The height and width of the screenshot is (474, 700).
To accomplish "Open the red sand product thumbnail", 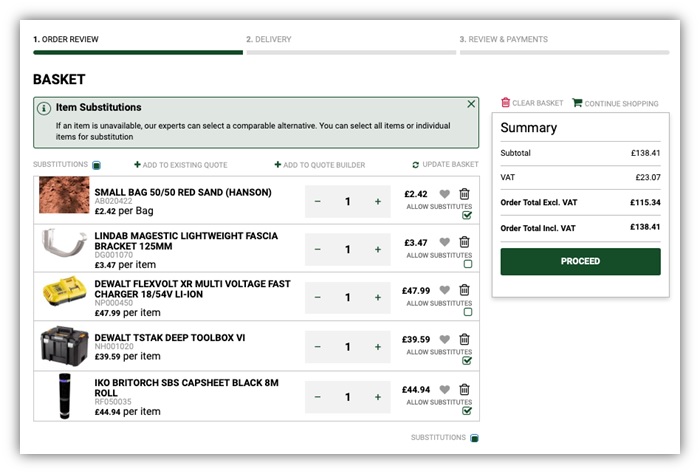I will [64, 195].
